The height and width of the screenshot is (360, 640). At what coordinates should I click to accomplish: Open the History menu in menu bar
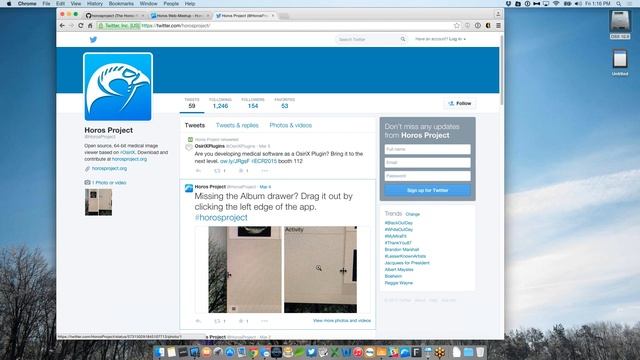(95, 4)
